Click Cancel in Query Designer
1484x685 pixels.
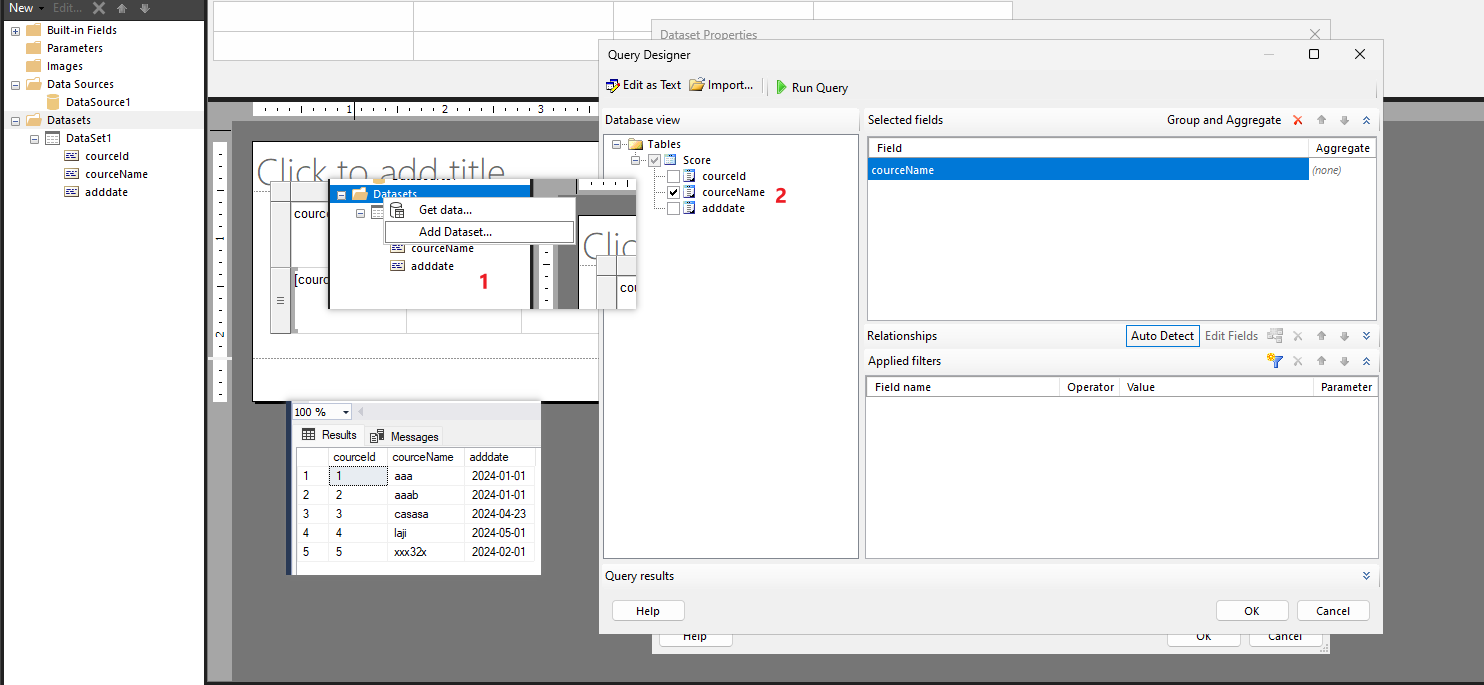point(1333,611)
